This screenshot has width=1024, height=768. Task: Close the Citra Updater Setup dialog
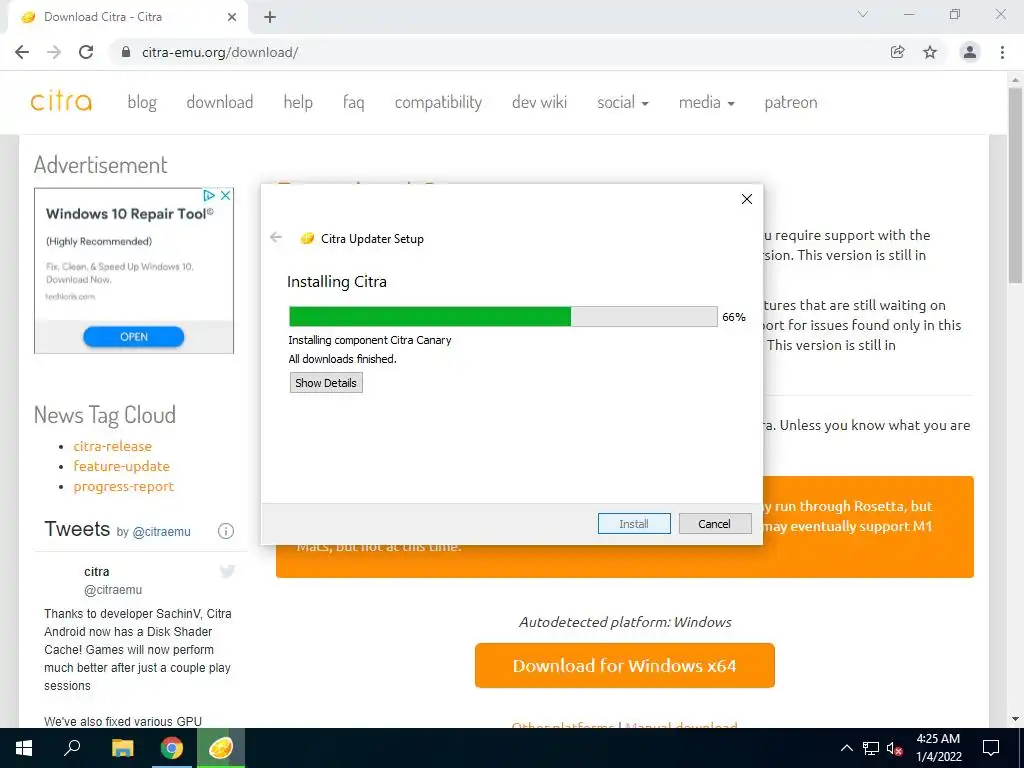(746, 199)
